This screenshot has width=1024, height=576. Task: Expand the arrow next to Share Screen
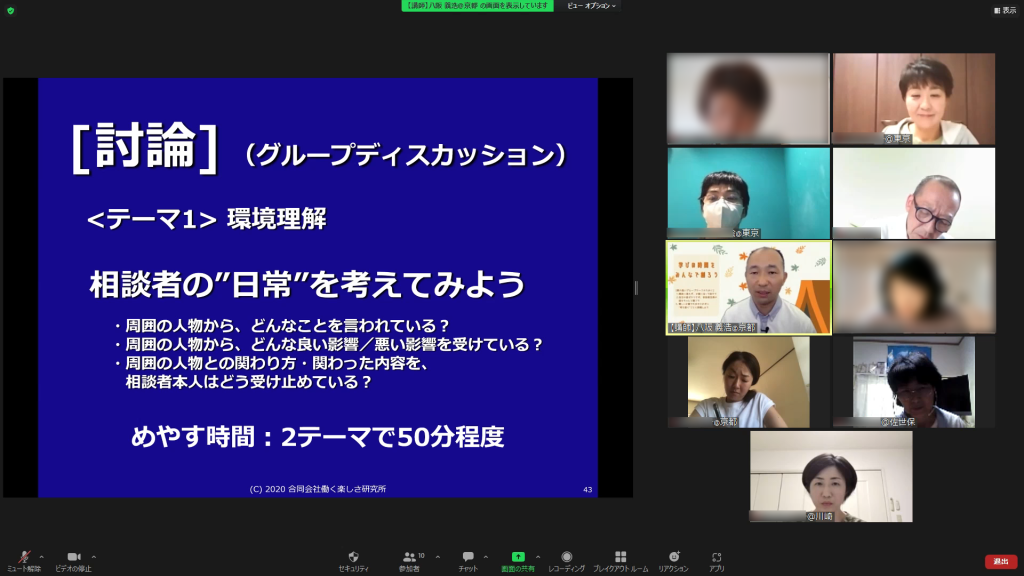[x=538, y=557]
